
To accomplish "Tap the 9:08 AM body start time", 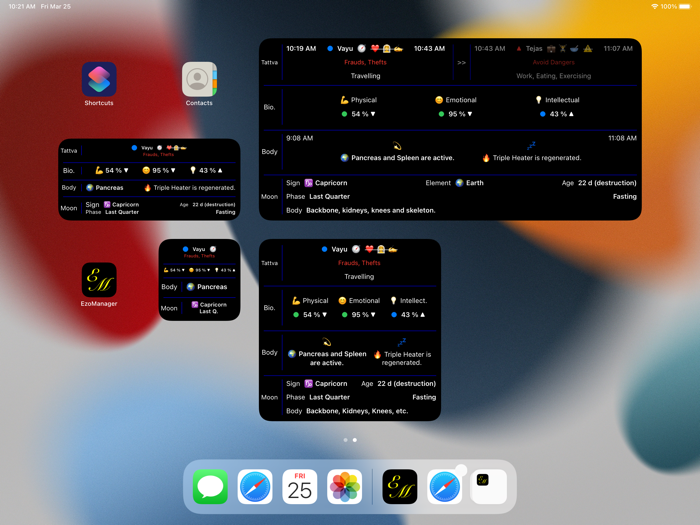I will pyautogui.click(x=300, y=138).
